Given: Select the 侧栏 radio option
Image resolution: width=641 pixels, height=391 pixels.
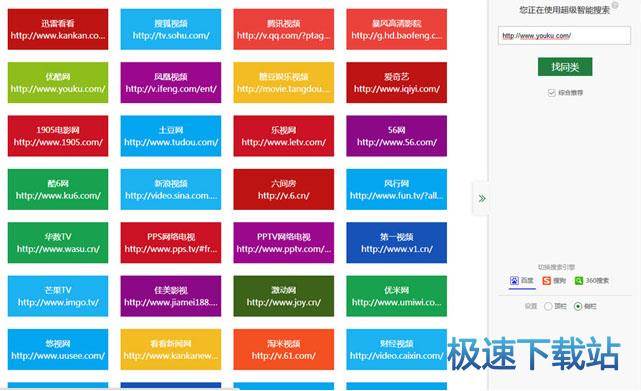Looking at the screenshot, I should click(x=578, y=306).
